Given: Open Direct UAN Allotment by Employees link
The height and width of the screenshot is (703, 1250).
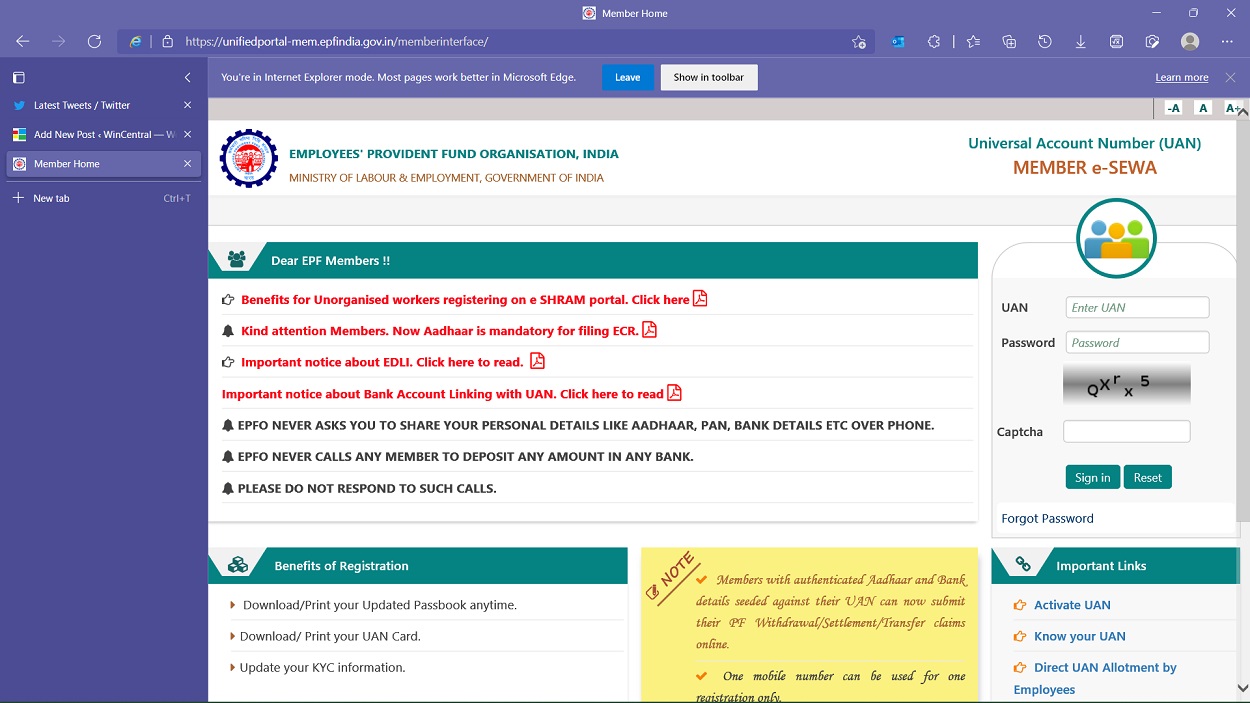Looking at the screenshot, I should [1095, 678].
